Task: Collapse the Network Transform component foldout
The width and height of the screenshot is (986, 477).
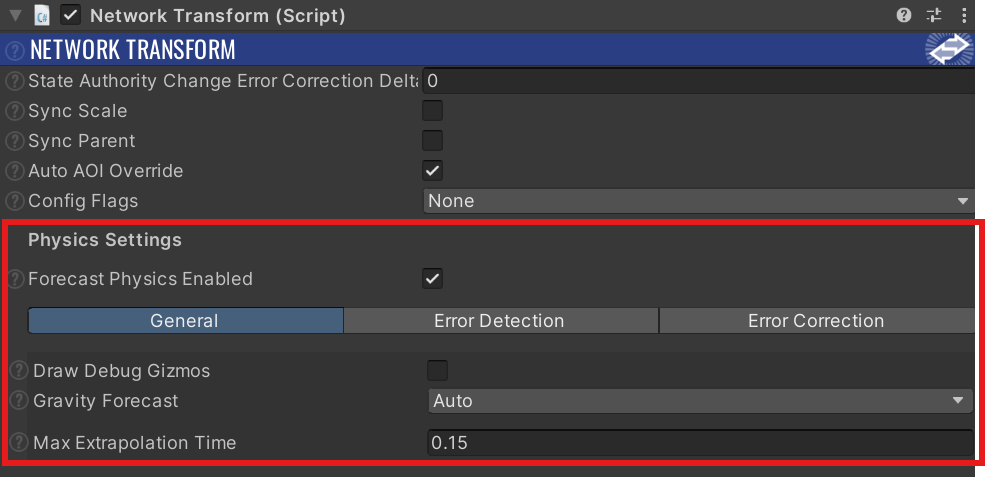Action: click(15, 16)
